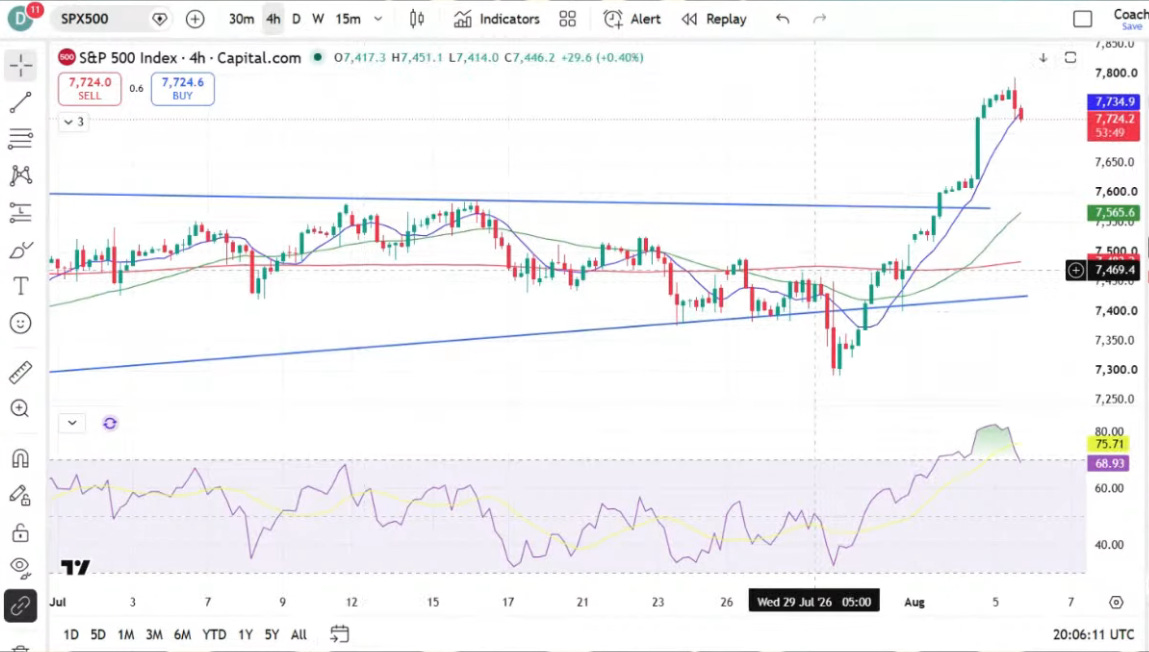Toggle lock all drawing tools

pos(21,533)
